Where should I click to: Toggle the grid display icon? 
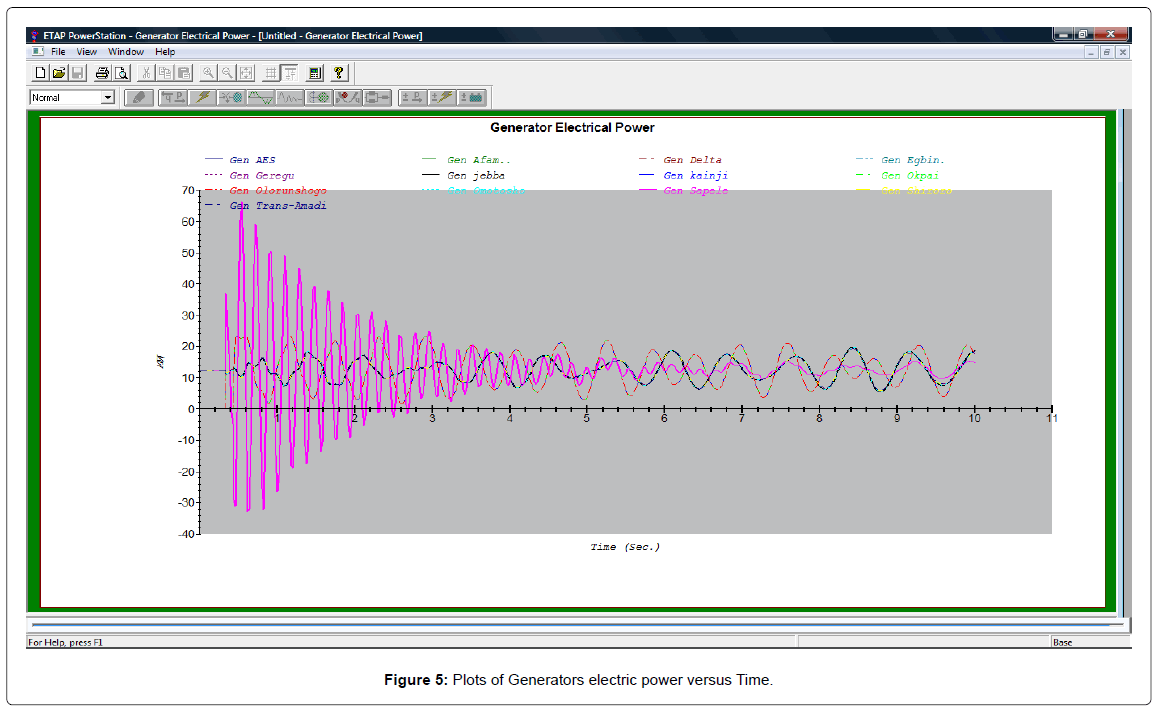(271, 72)
